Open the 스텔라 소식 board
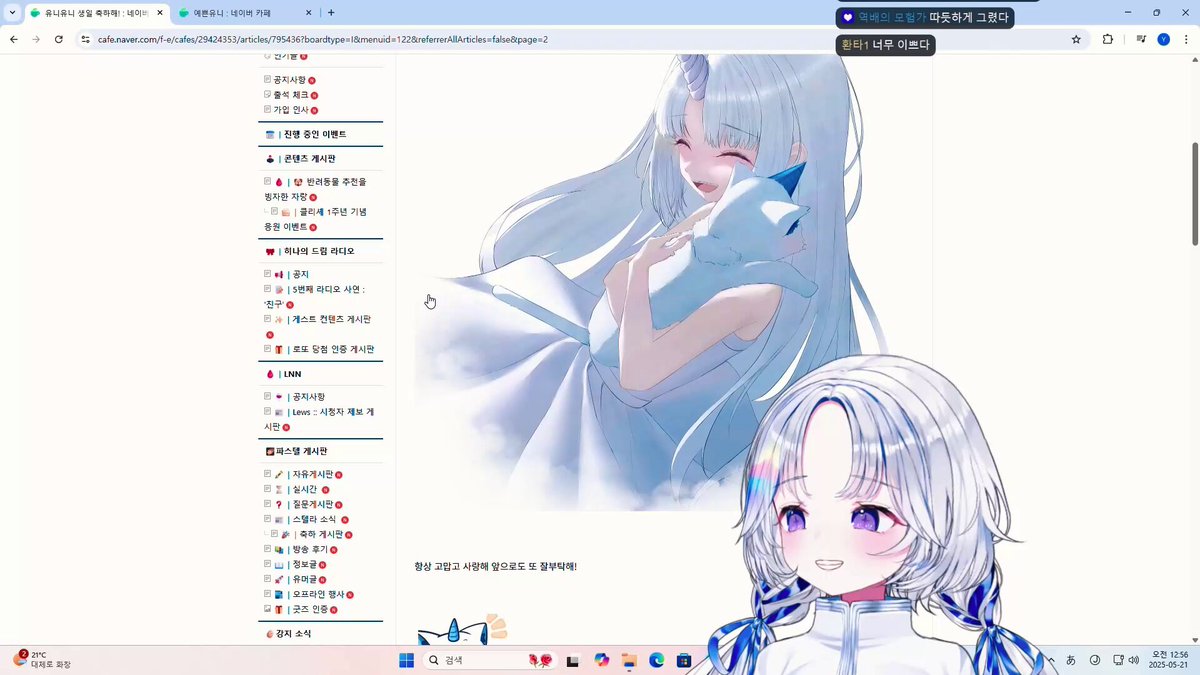 pyautogui.click(x=314, y=519)
